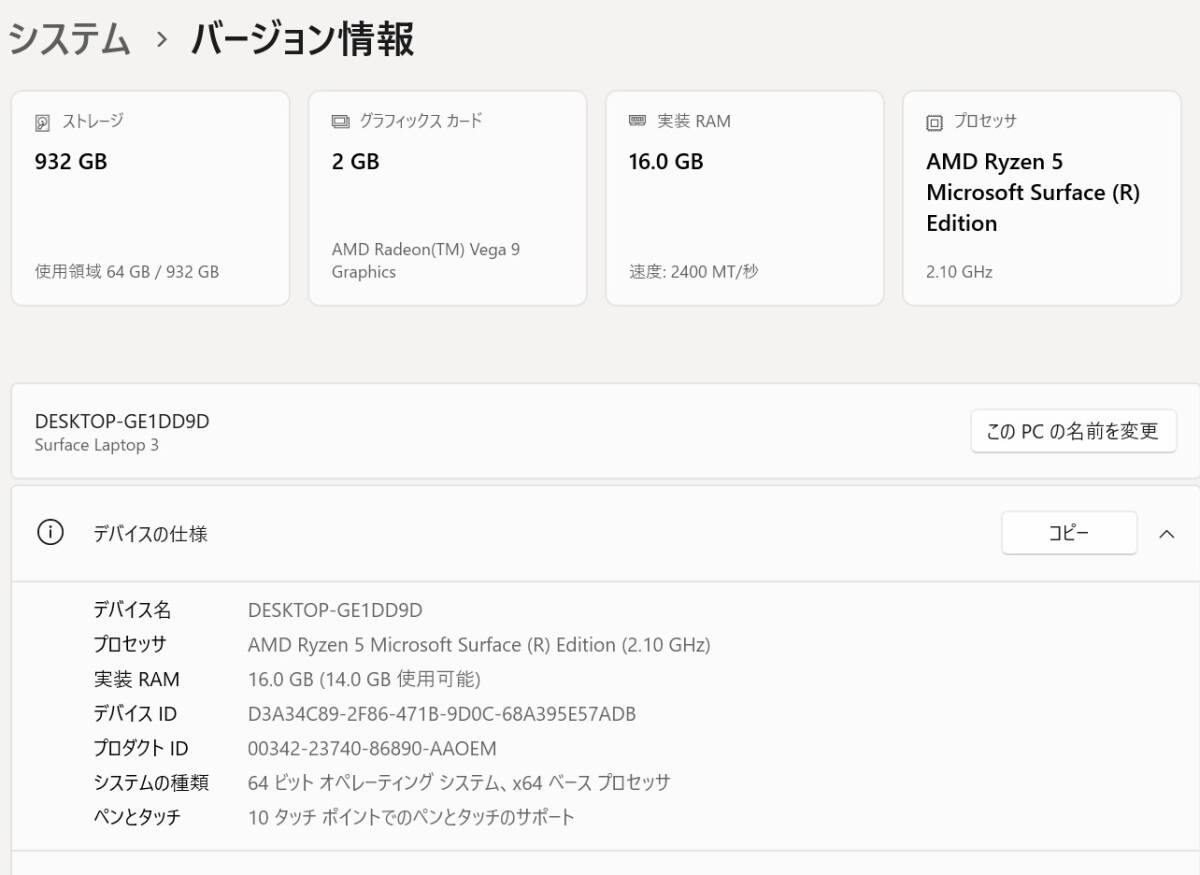Click the デバイスの仕様 section header
Viewport: 1200px width, 875px height.
click(150, 534)
